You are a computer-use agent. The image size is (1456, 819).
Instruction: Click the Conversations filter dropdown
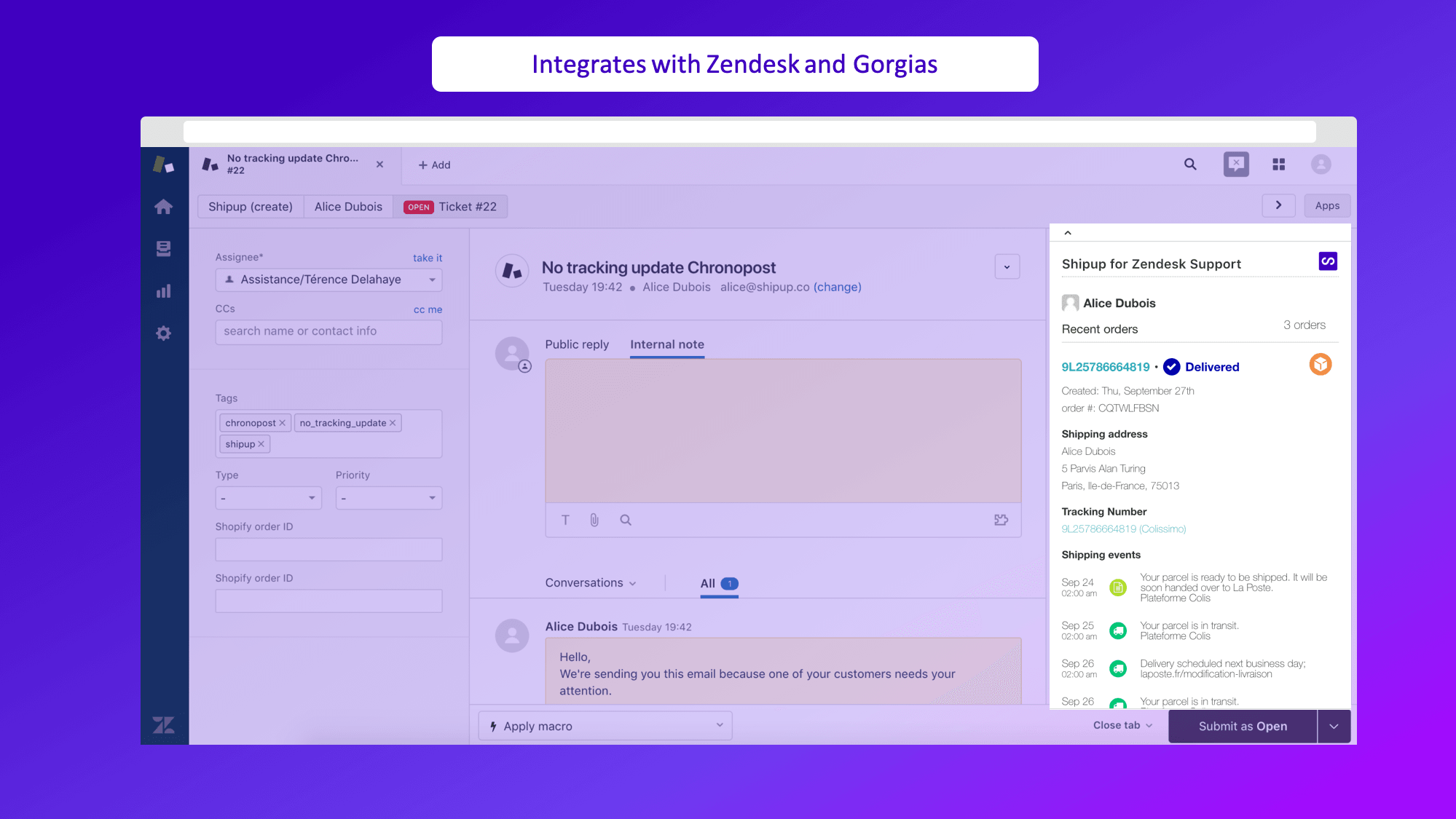point(590,583)
